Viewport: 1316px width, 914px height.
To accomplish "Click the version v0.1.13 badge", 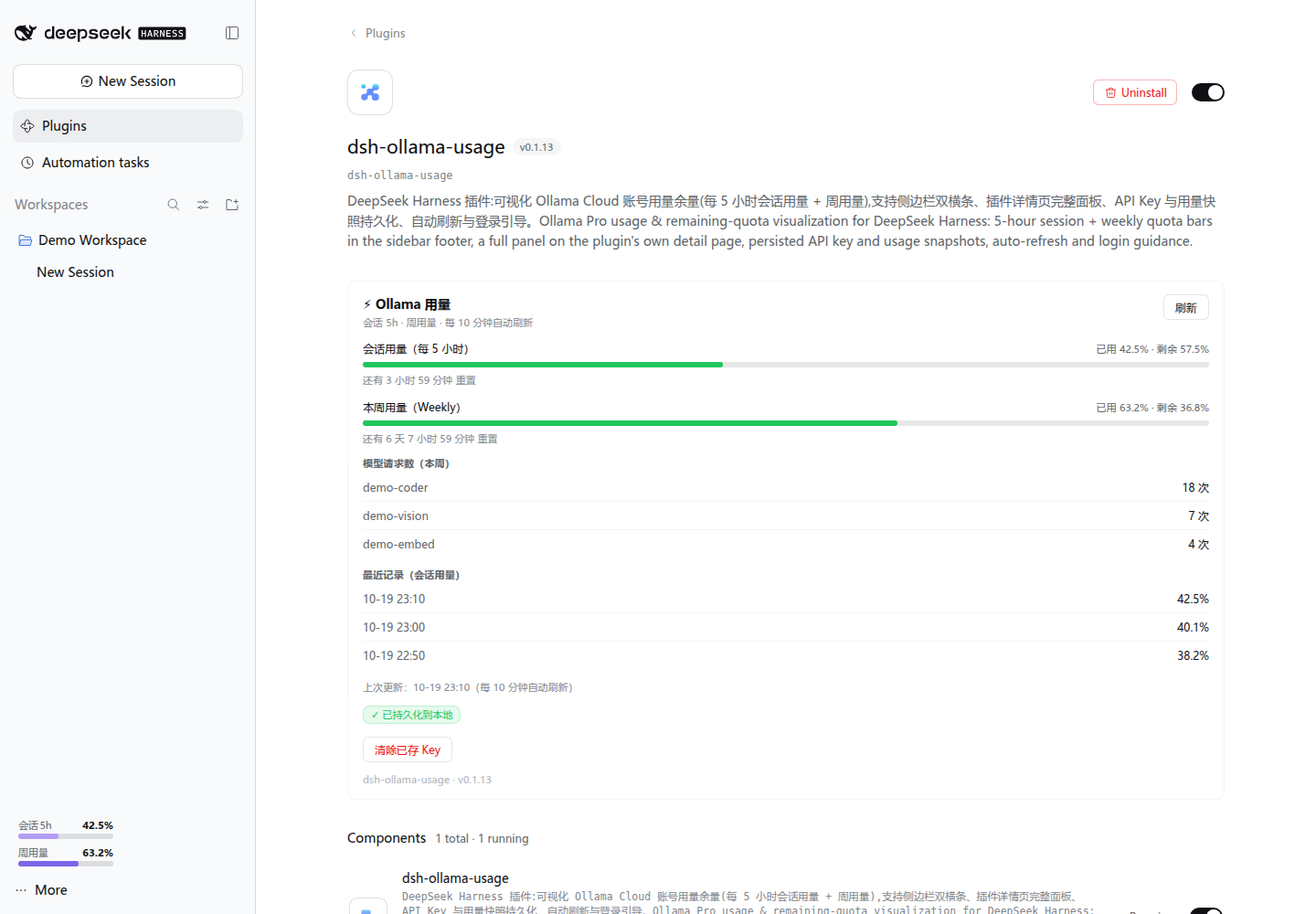I will coord(536,147).
